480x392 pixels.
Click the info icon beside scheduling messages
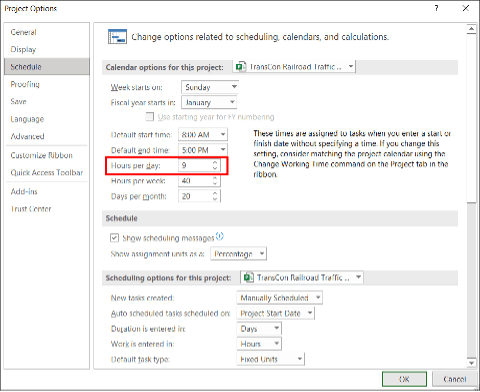click(x=219, y=236)
